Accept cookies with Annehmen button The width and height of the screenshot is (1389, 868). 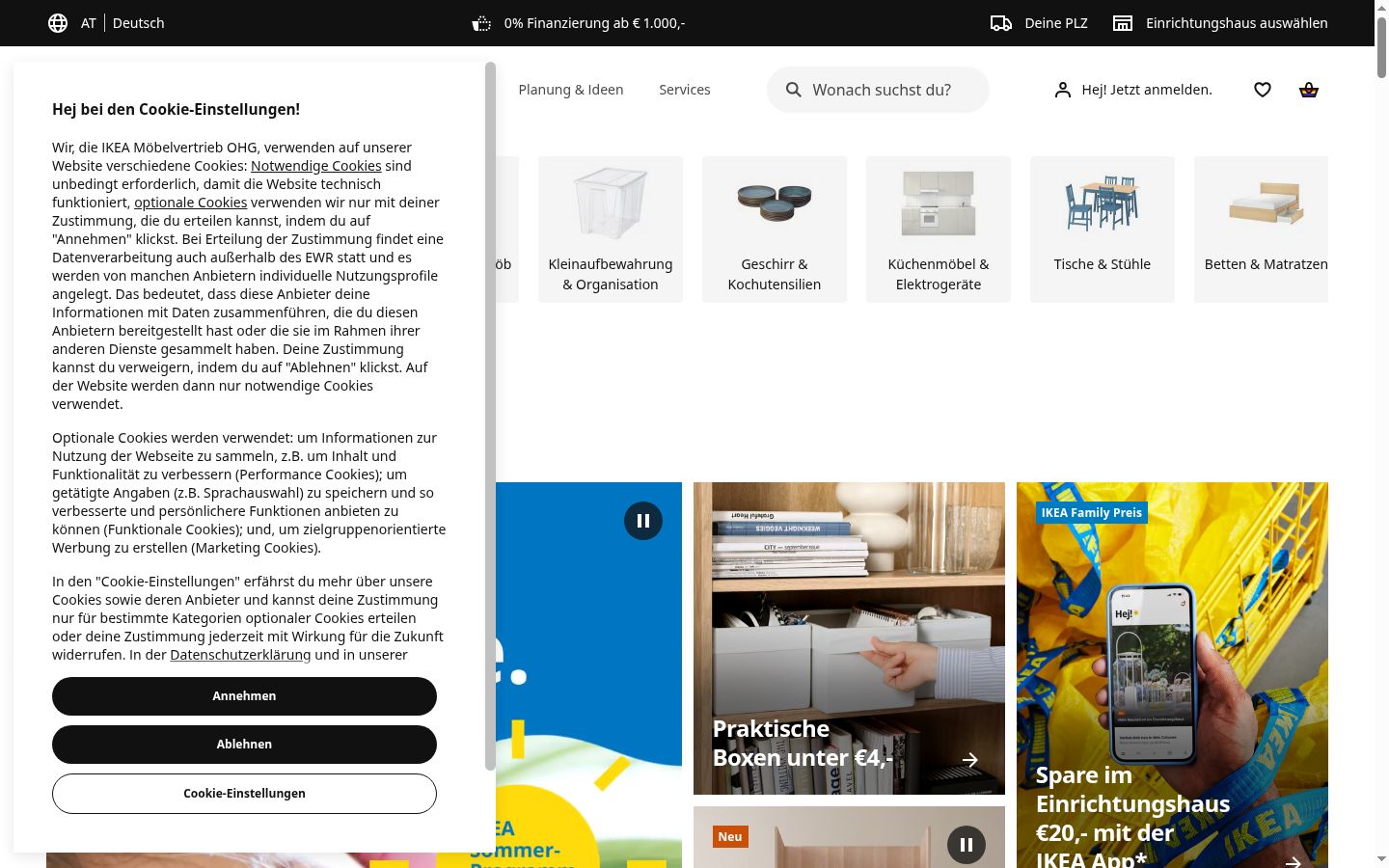(244, 696)
